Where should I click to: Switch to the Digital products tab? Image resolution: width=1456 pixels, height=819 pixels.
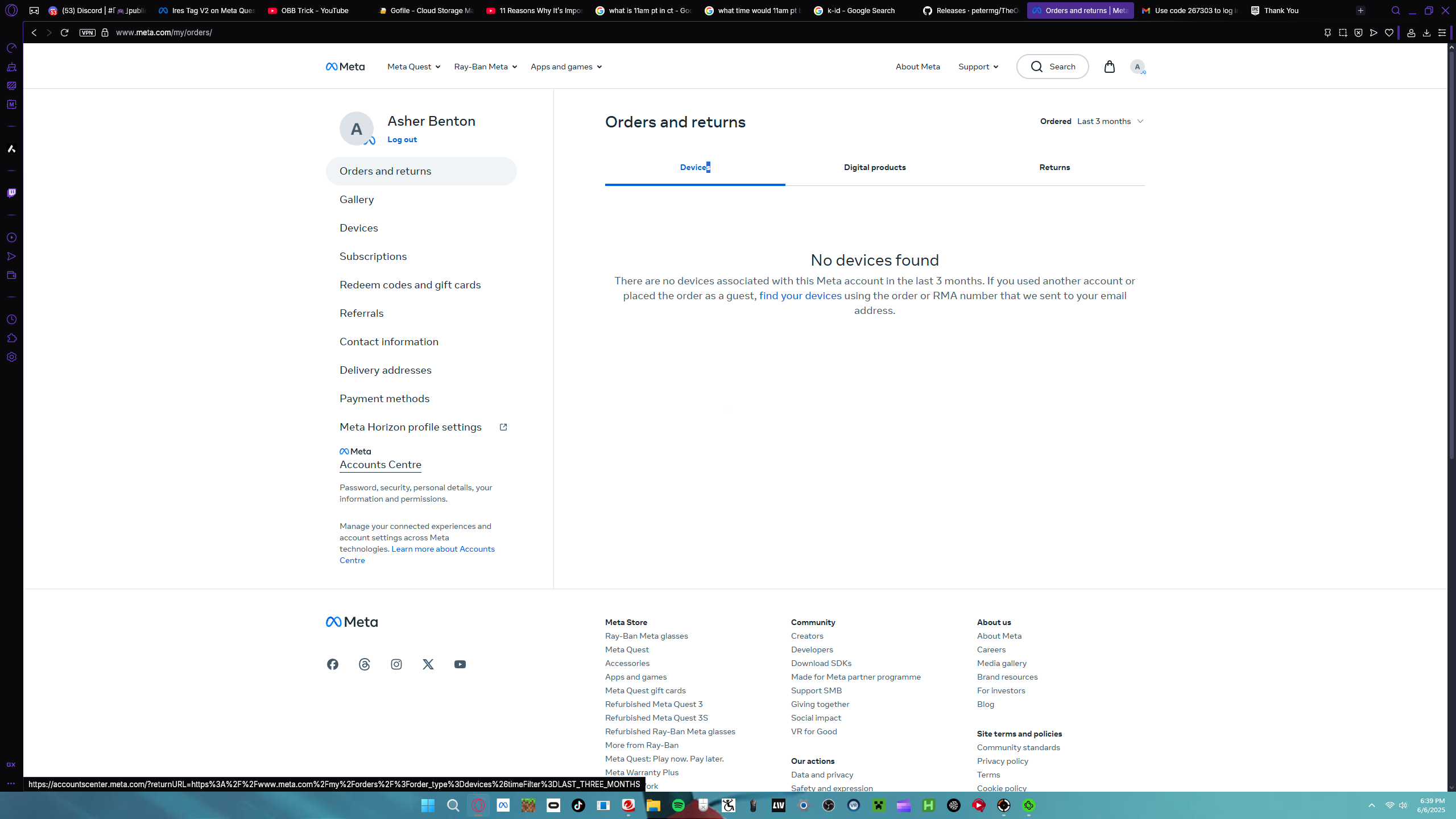[875, 167]
